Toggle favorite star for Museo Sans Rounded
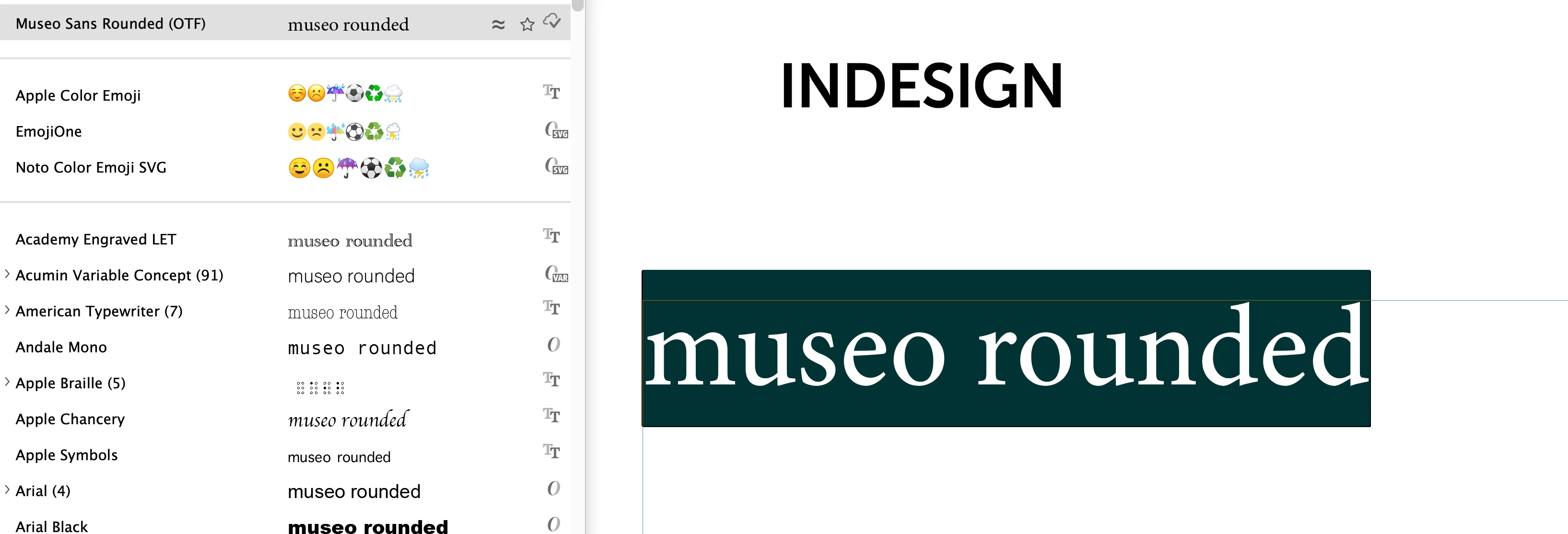The image size is (1568, 534). [x=527, y=24]
